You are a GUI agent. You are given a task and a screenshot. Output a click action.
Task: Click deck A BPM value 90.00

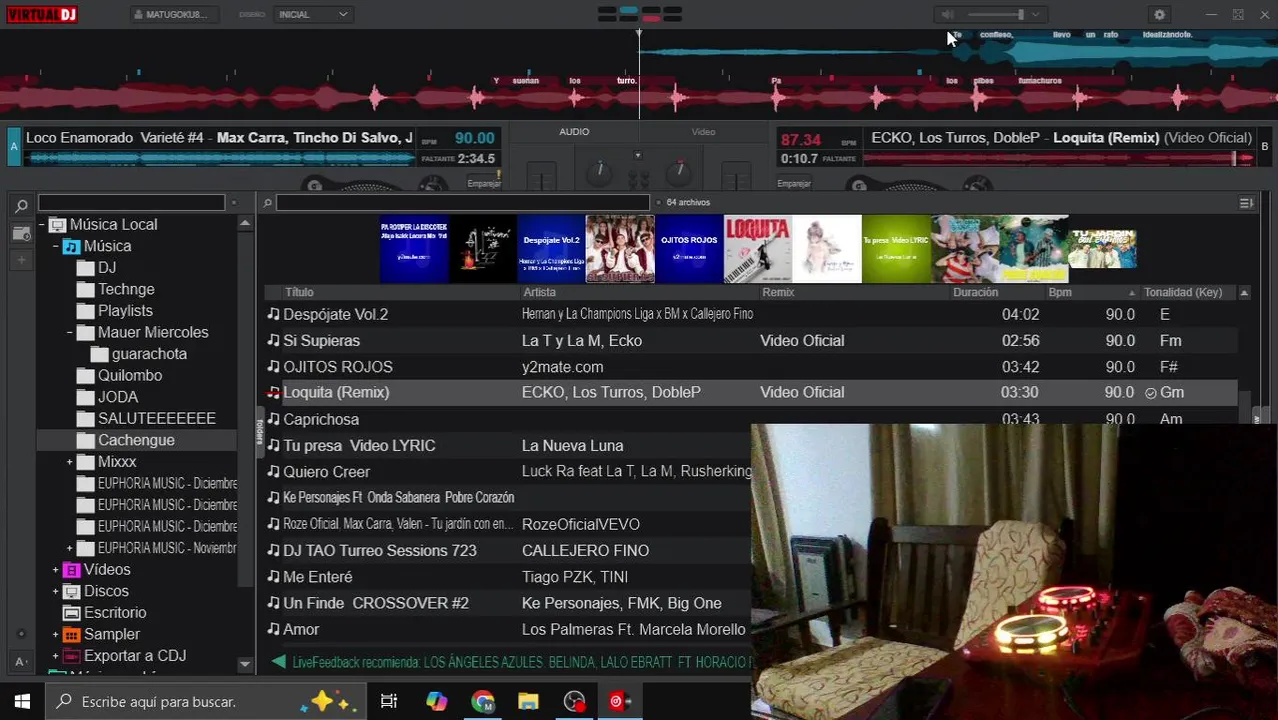[474, 138]
